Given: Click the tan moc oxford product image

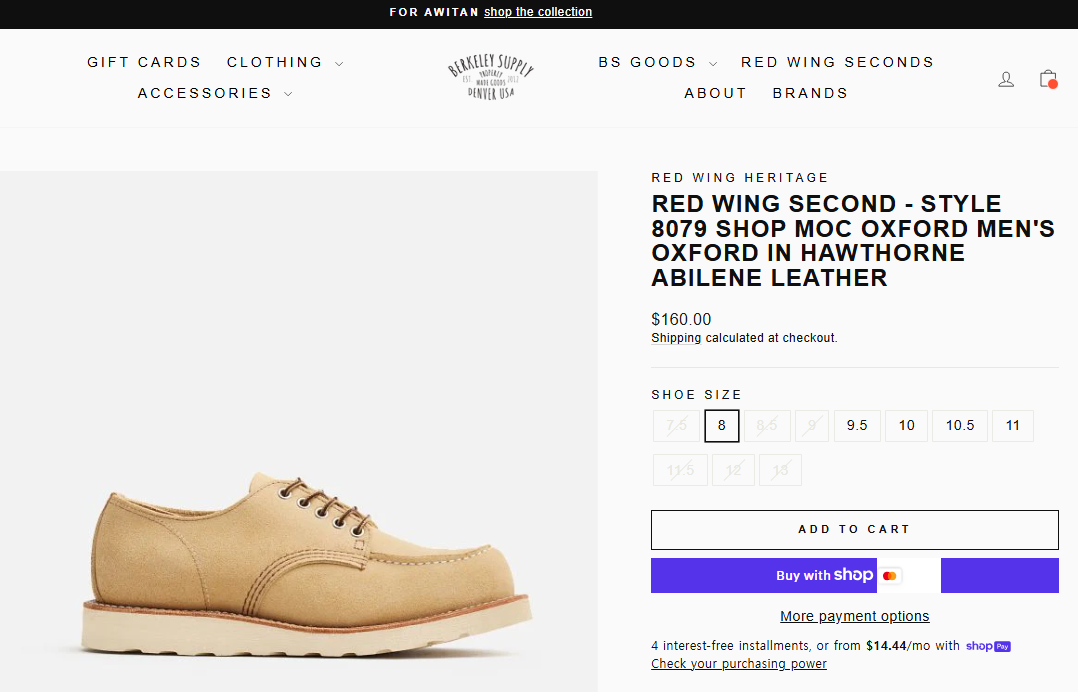Looking at the screenshot, I should coord(310,560).
